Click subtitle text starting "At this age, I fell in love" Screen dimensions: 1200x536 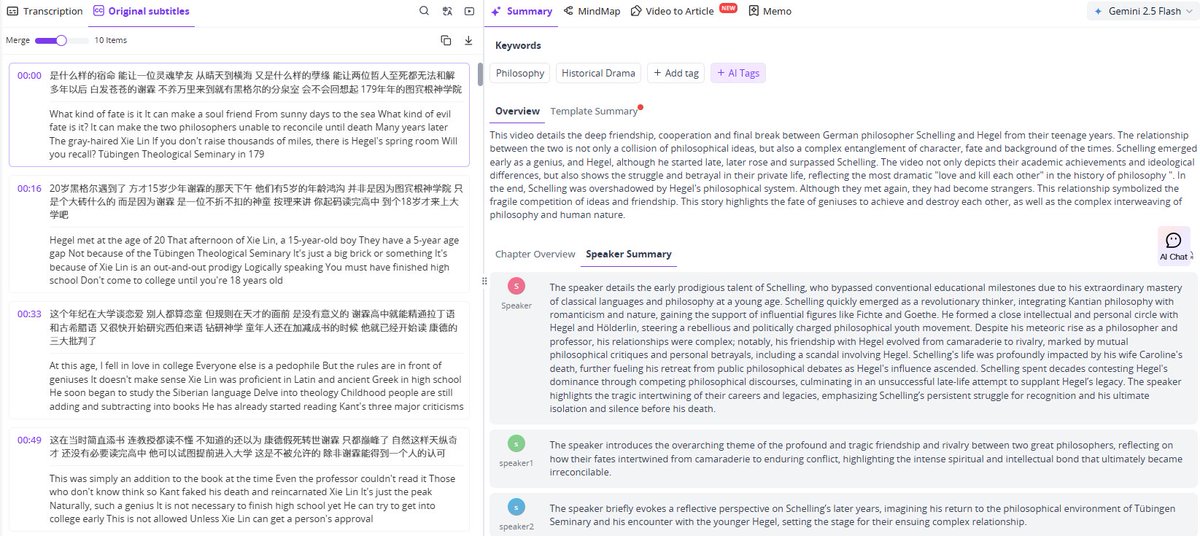click(255, 387)
